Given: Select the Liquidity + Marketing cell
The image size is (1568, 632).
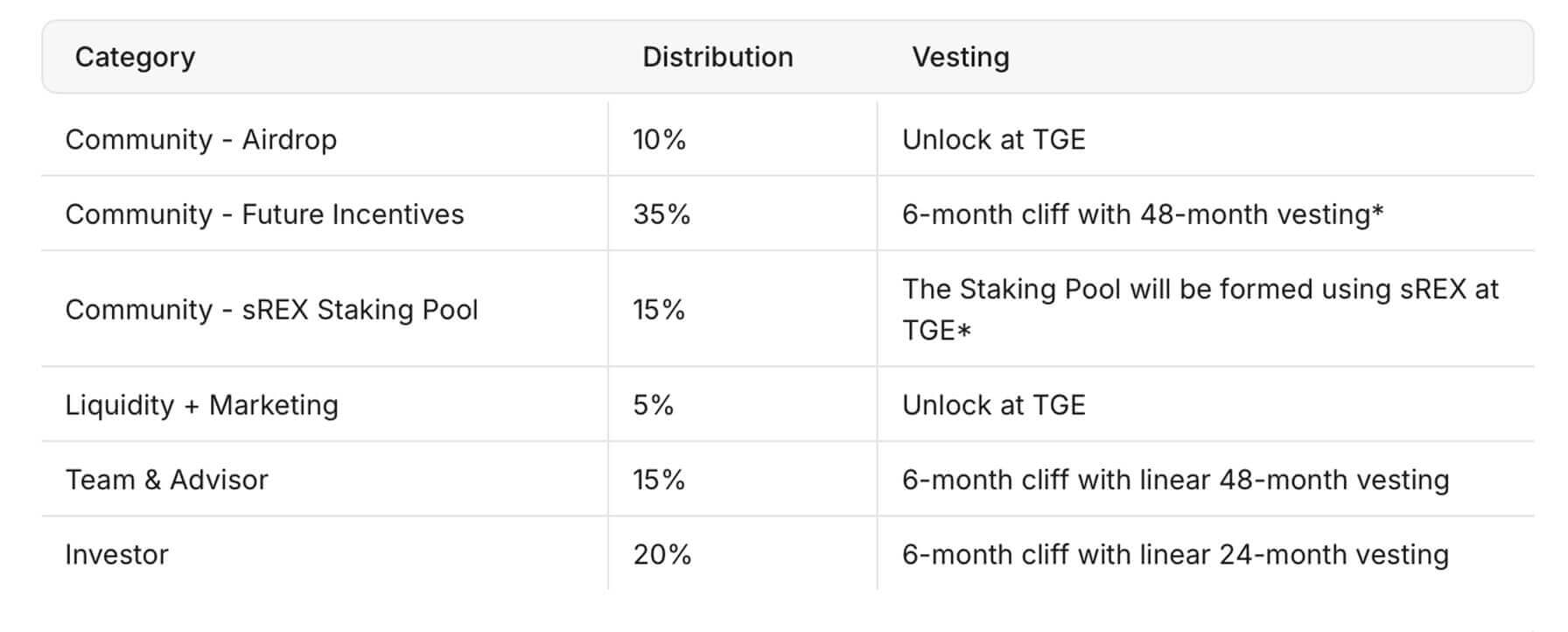Looking at the screenshot, I should (201, 405).
